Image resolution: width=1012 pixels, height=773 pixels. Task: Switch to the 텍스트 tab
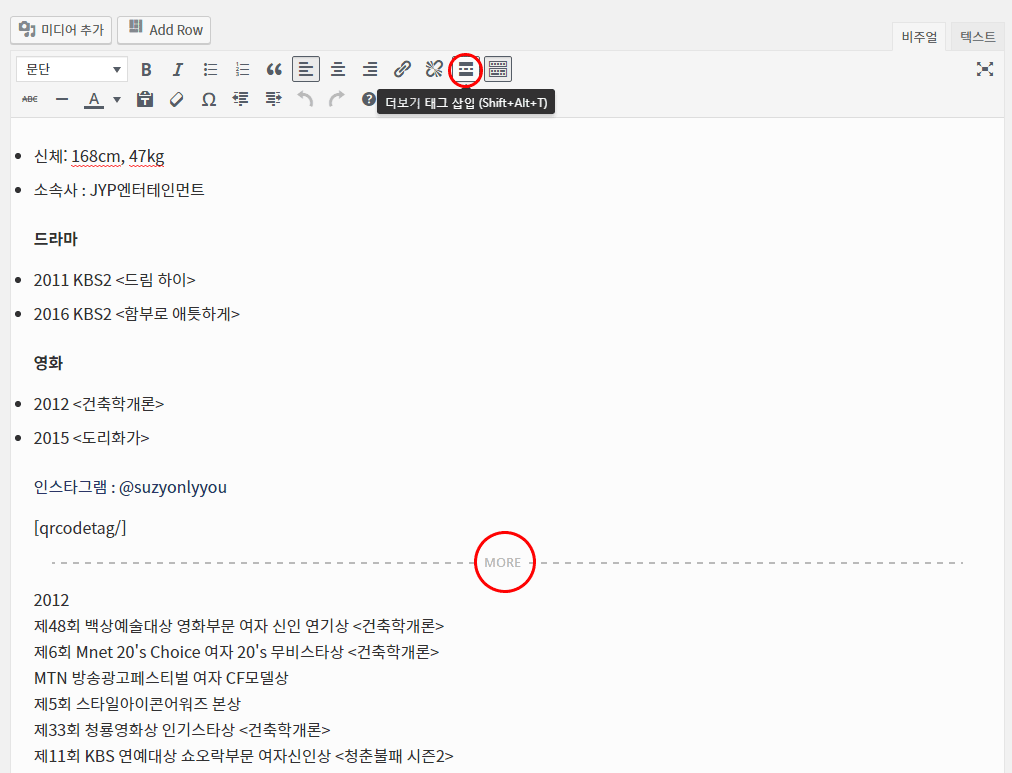pyautogui.click(x=977, y=37)
